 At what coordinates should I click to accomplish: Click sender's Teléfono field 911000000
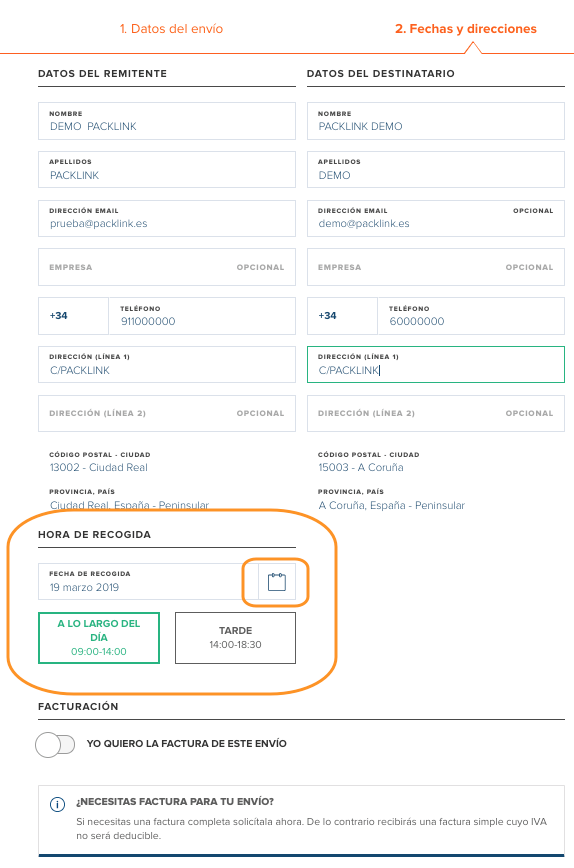[x=202, y=316]
